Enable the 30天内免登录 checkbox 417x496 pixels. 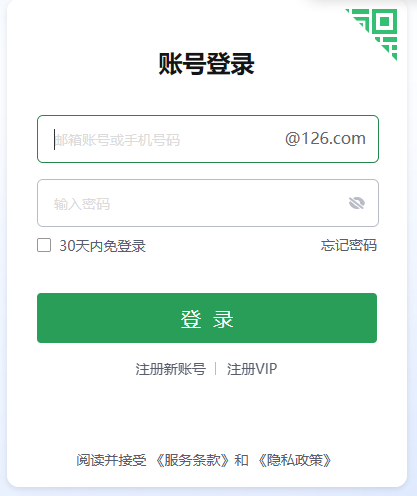(44, 245)
